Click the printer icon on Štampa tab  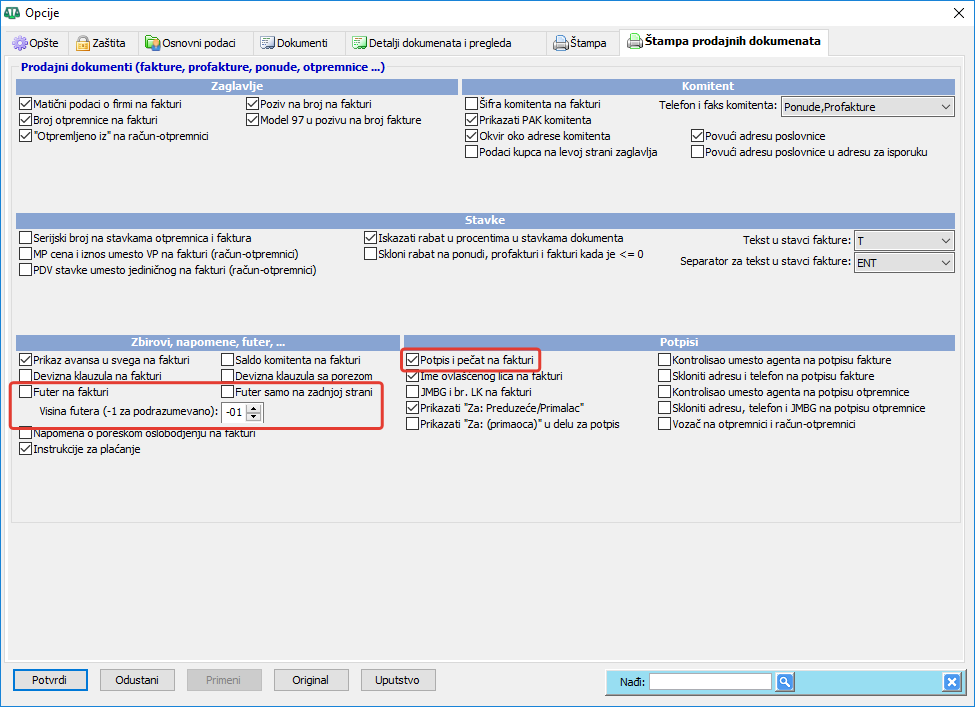pos(560,43)
